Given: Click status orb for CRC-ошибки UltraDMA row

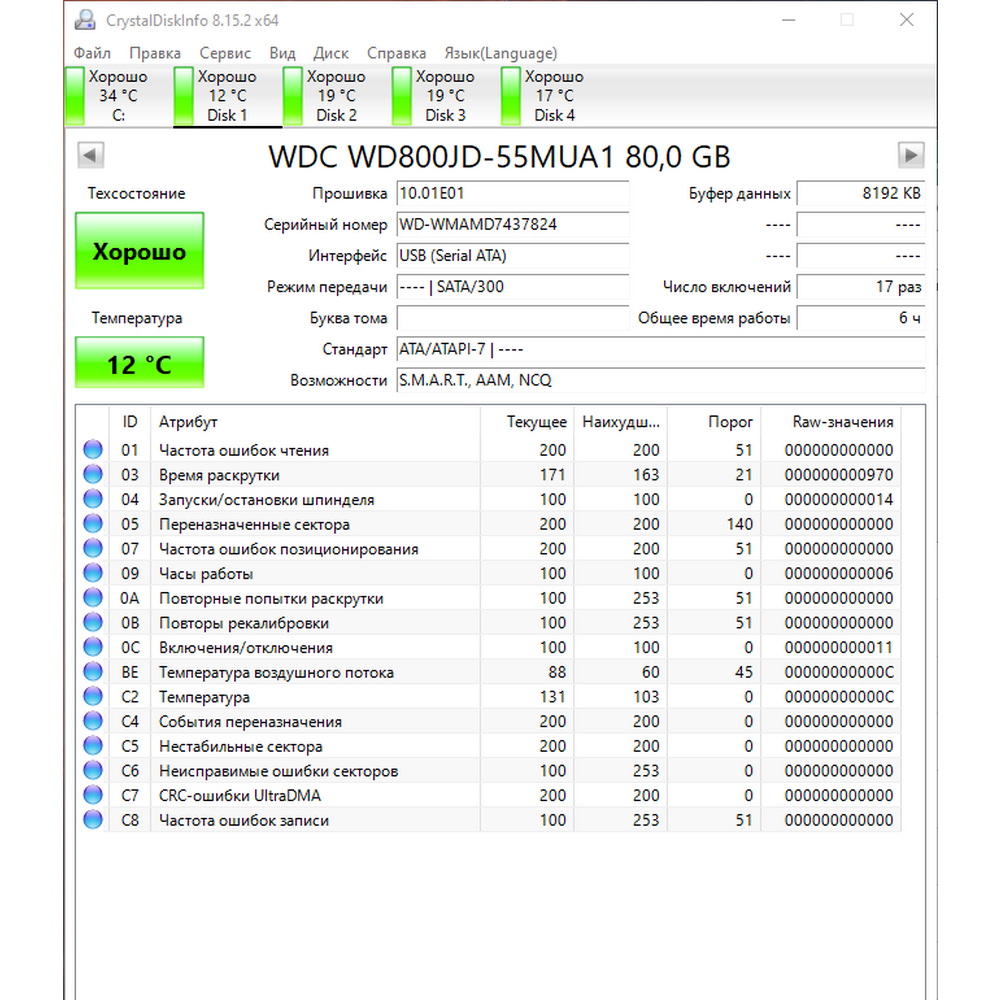Looking at the screenshot, I should point(93,796).
